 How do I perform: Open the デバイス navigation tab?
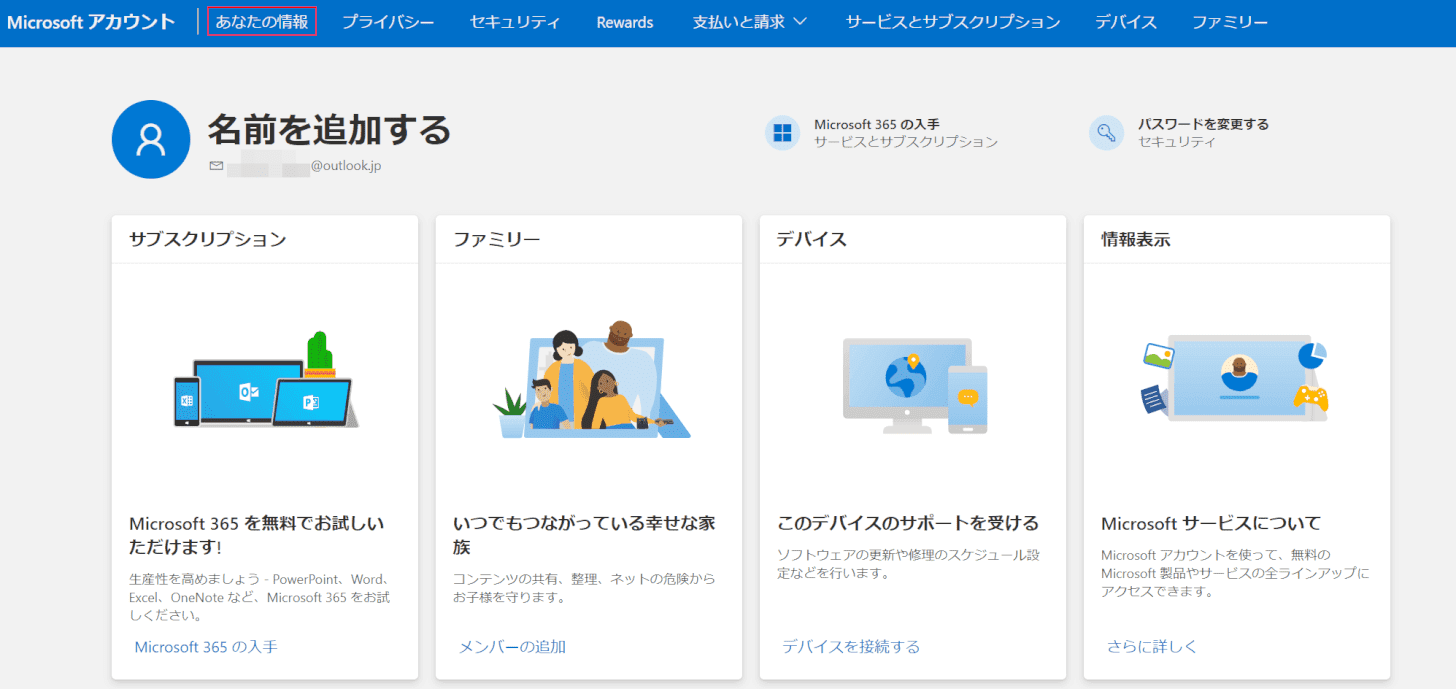pyautogui.click(x=1126, y=22)
